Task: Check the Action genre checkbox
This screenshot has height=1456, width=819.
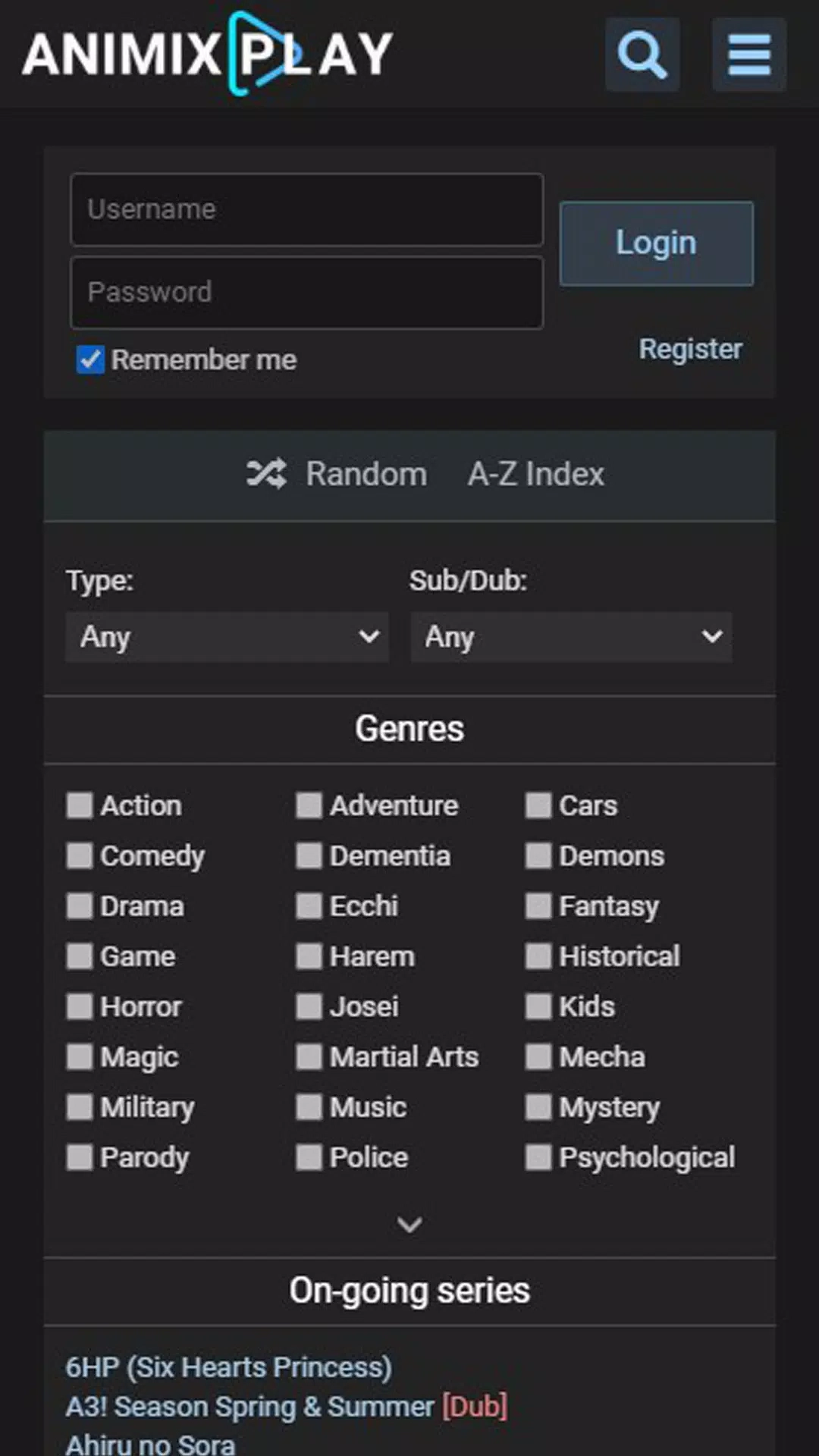Action: pyautogui.click(x=80, y=805)
